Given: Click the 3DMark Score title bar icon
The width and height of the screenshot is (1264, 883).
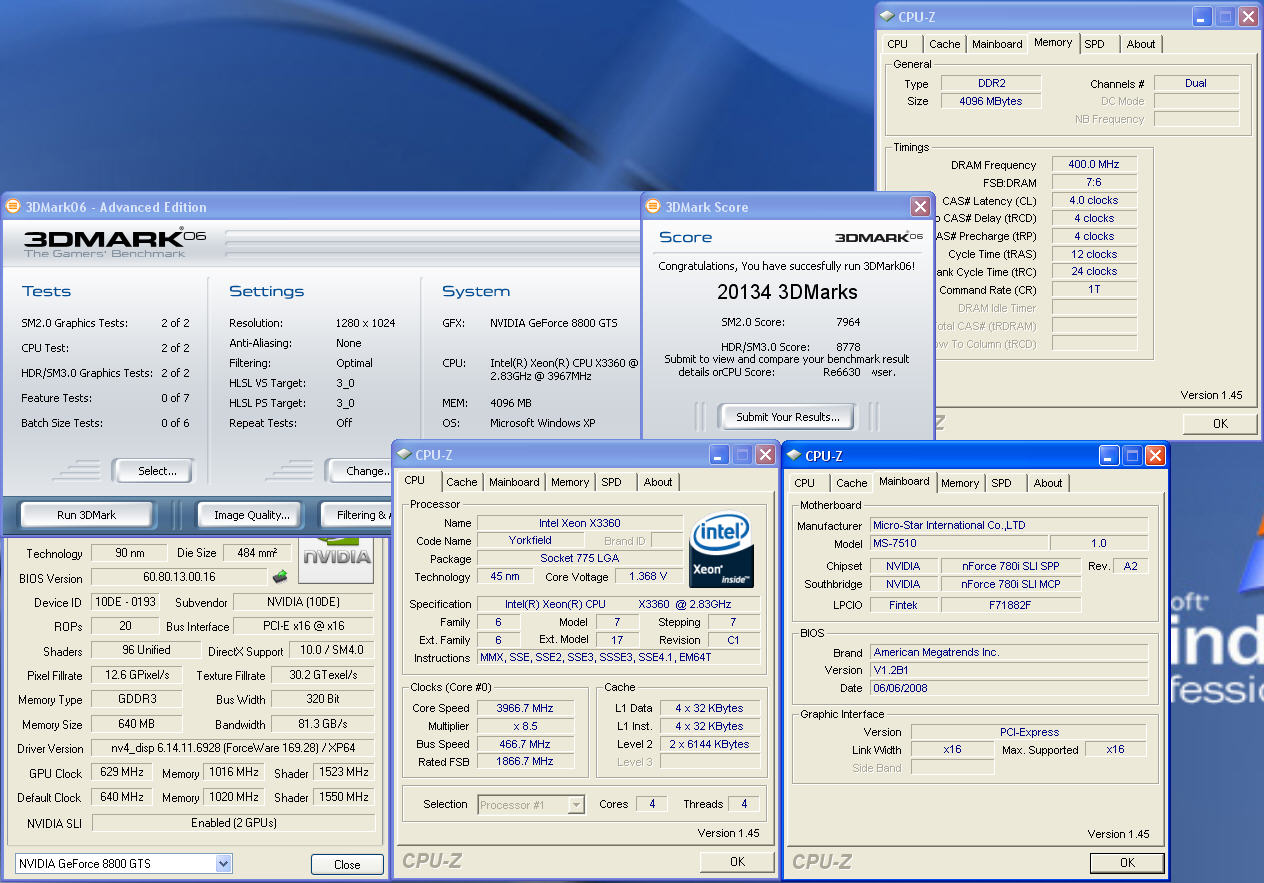Looking at the screenshot, I should coord(652,207).
